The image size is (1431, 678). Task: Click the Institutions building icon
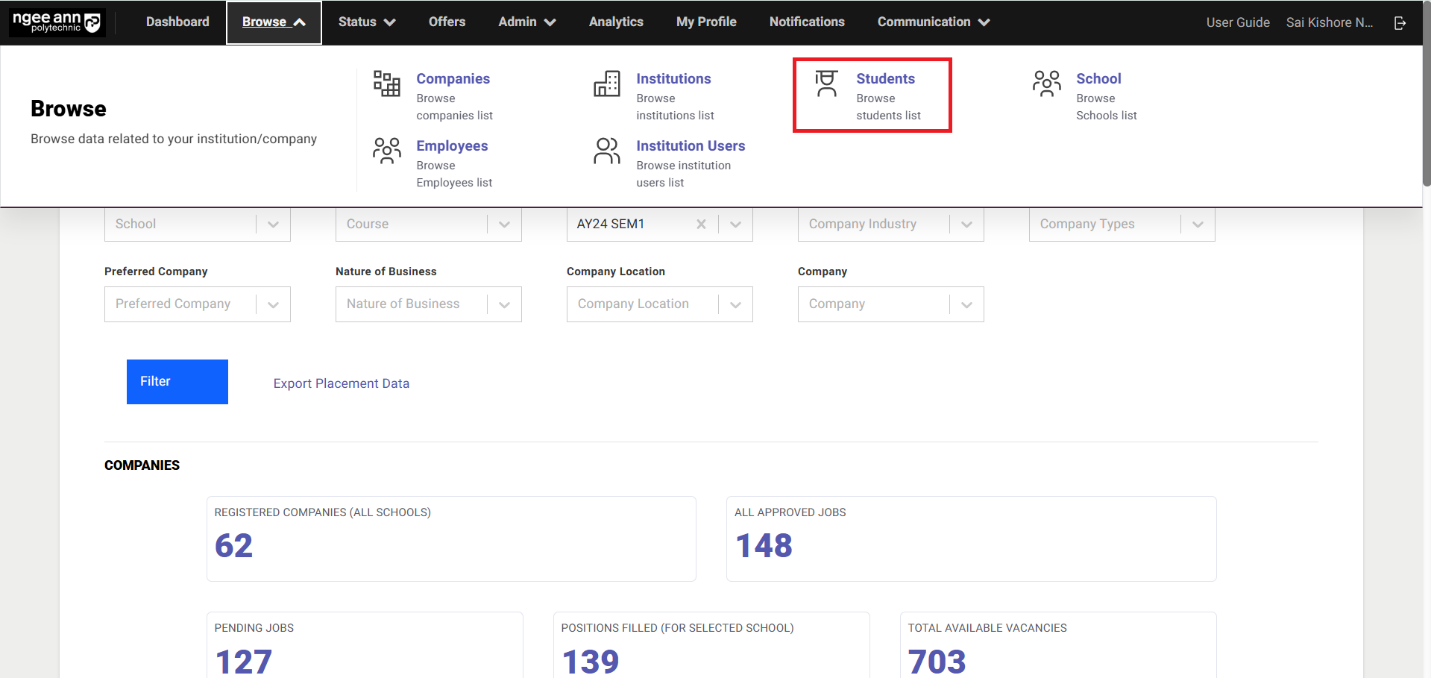[x=607, y=84]
